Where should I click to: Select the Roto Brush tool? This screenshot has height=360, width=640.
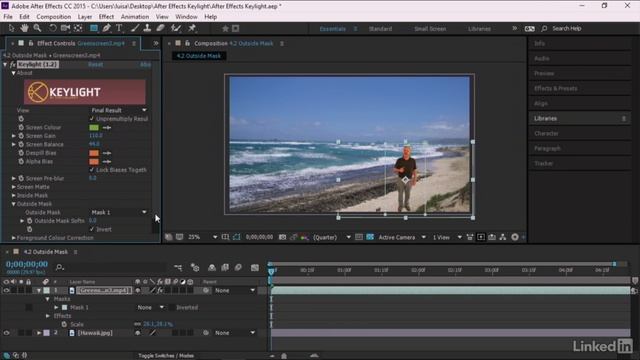pos(176,28)
